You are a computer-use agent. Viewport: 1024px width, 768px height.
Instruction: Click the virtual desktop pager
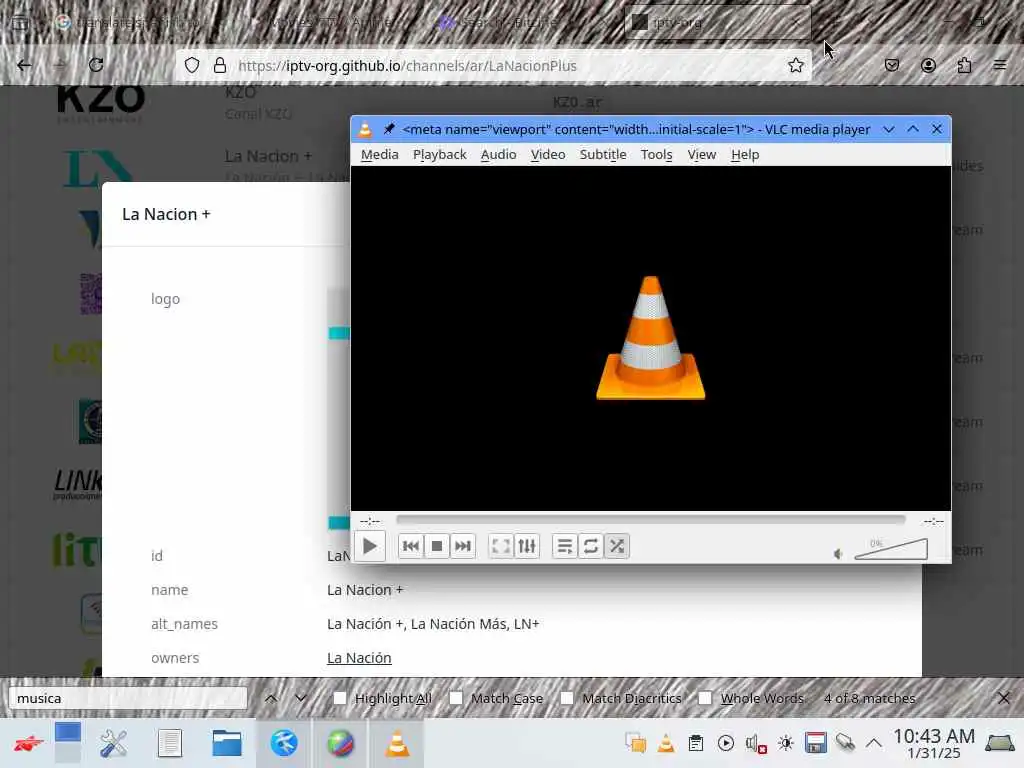tap(68, 743)
